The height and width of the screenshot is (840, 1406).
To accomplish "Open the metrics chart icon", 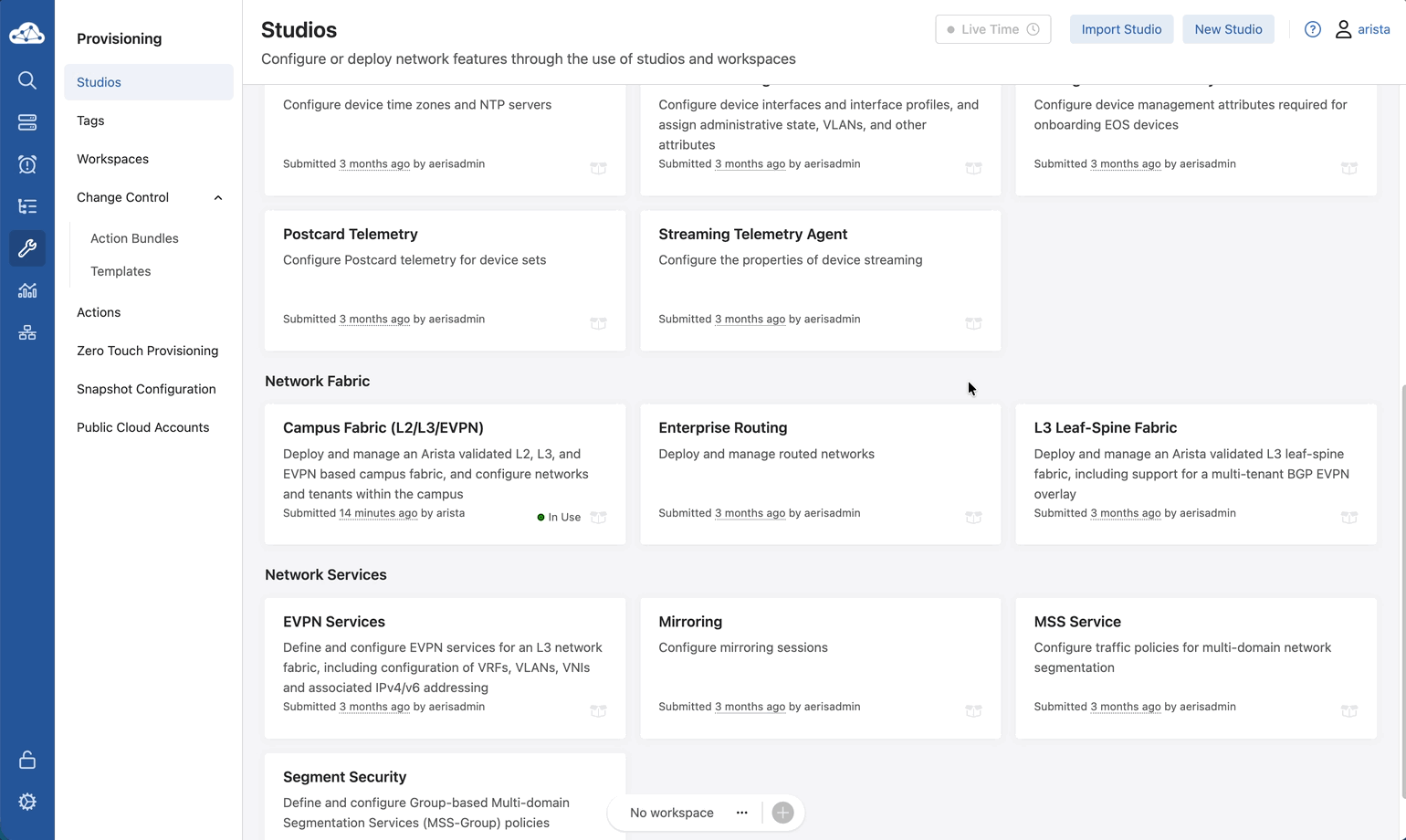I will [27, 290].
